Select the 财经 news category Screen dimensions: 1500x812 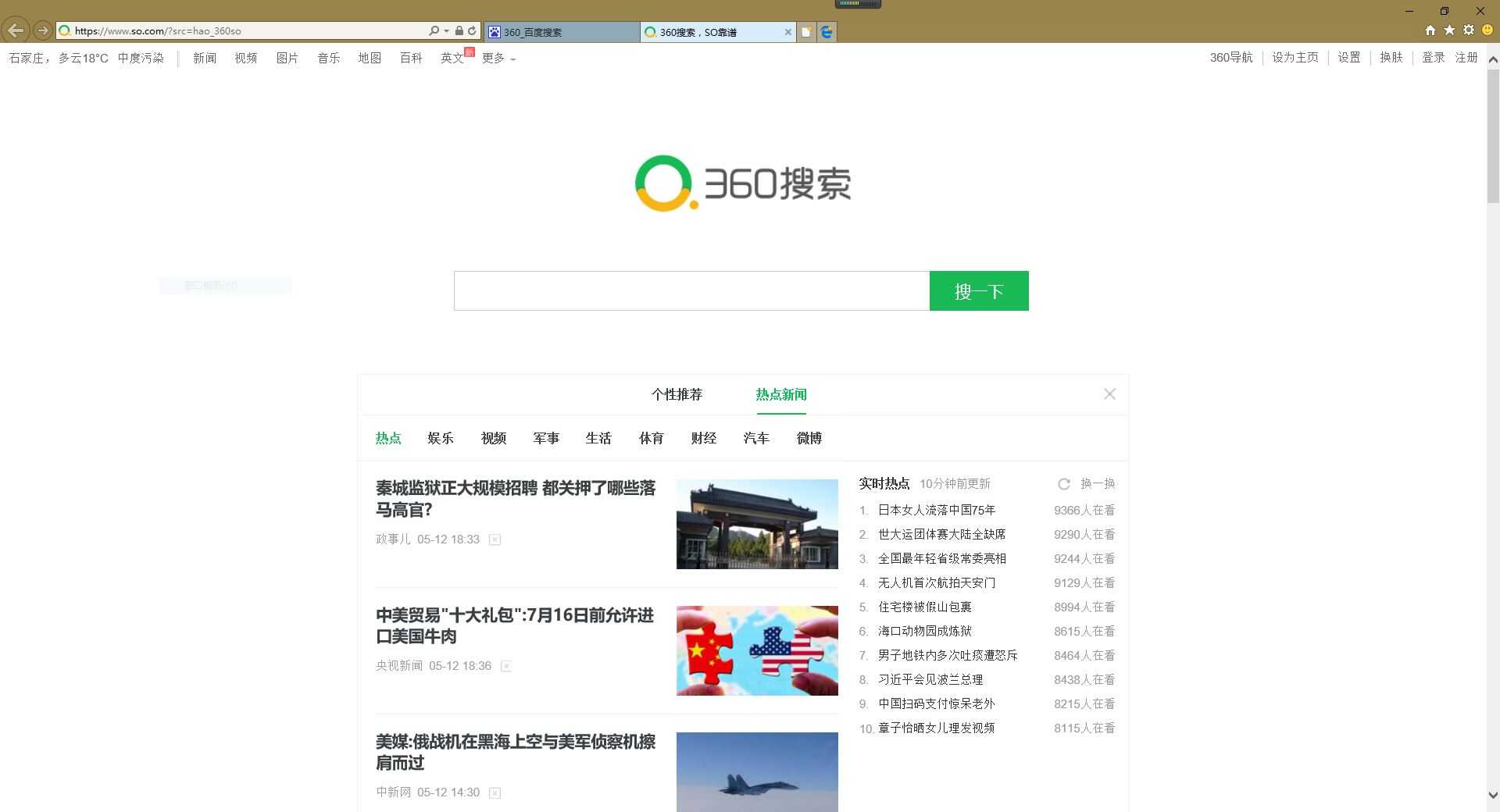click(704, 438)
